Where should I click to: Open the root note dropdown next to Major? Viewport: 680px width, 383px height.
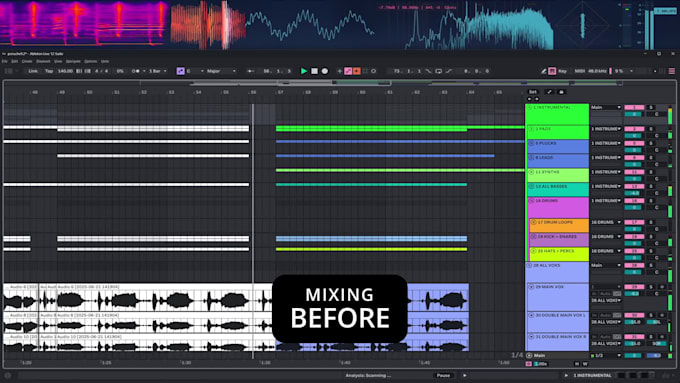[x=195, y=71]
